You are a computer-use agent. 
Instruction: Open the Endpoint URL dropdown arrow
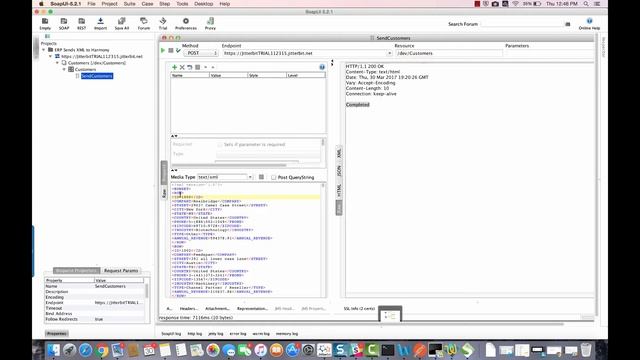pyautogui.click(x=389, y=53)
